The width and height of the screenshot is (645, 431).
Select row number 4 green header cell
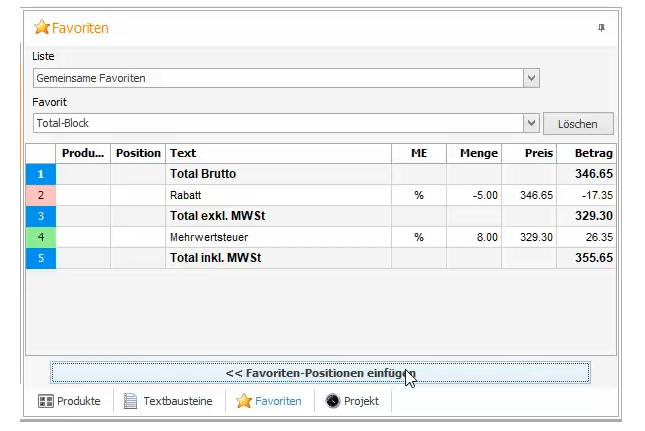(41, 237)
